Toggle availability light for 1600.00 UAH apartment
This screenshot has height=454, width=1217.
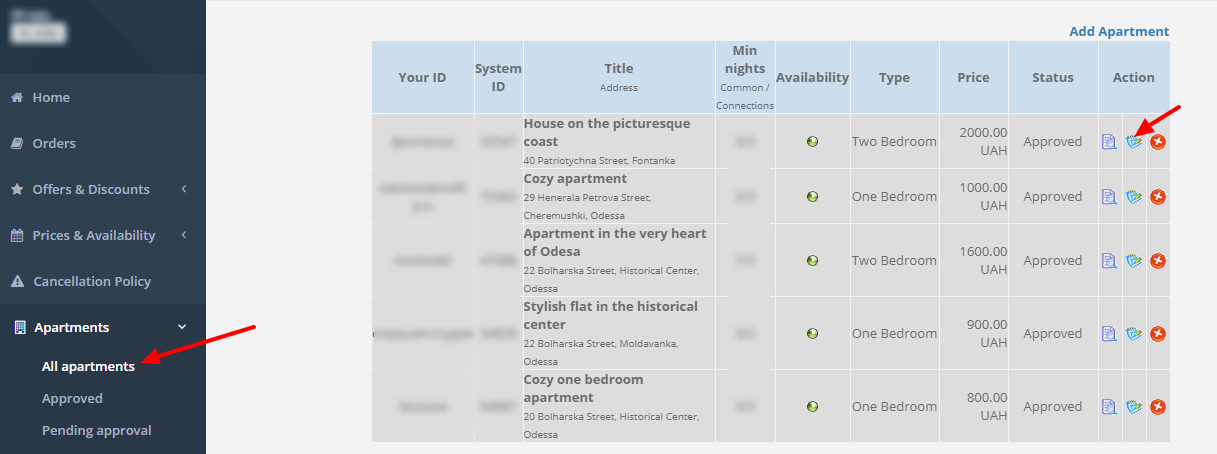812,261
